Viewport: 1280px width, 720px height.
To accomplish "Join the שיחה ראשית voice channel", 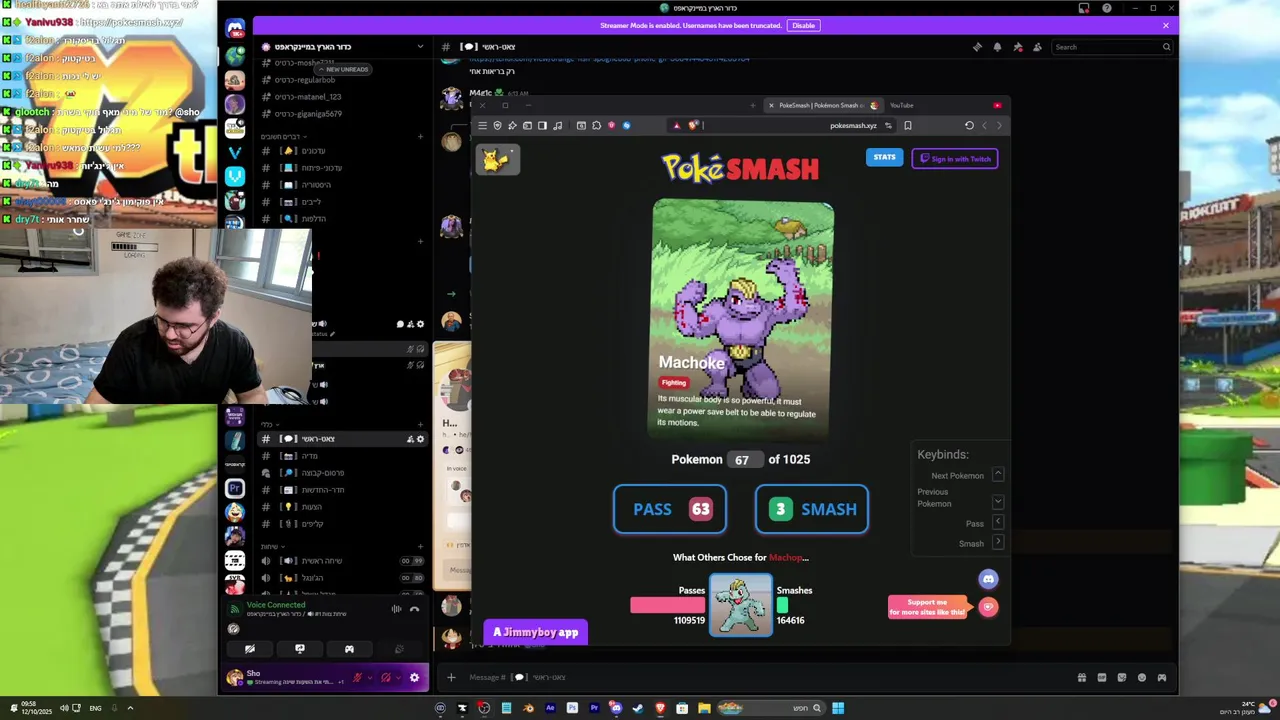I will coord(343,561).
